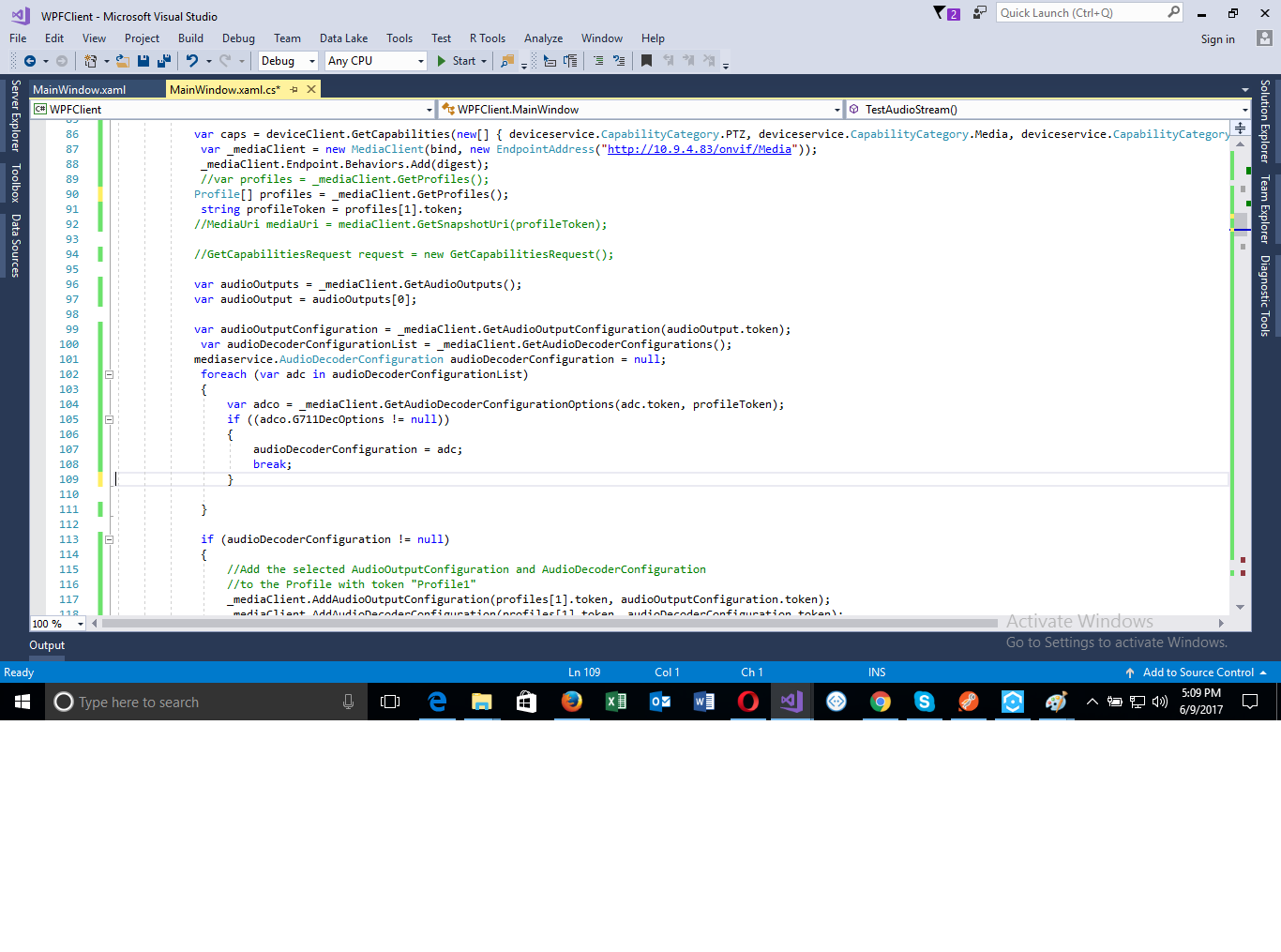The width and height of the screenshot is (1281, 952).
Task: Open the onvif/Media URL link in code
Action: [699, 149]
